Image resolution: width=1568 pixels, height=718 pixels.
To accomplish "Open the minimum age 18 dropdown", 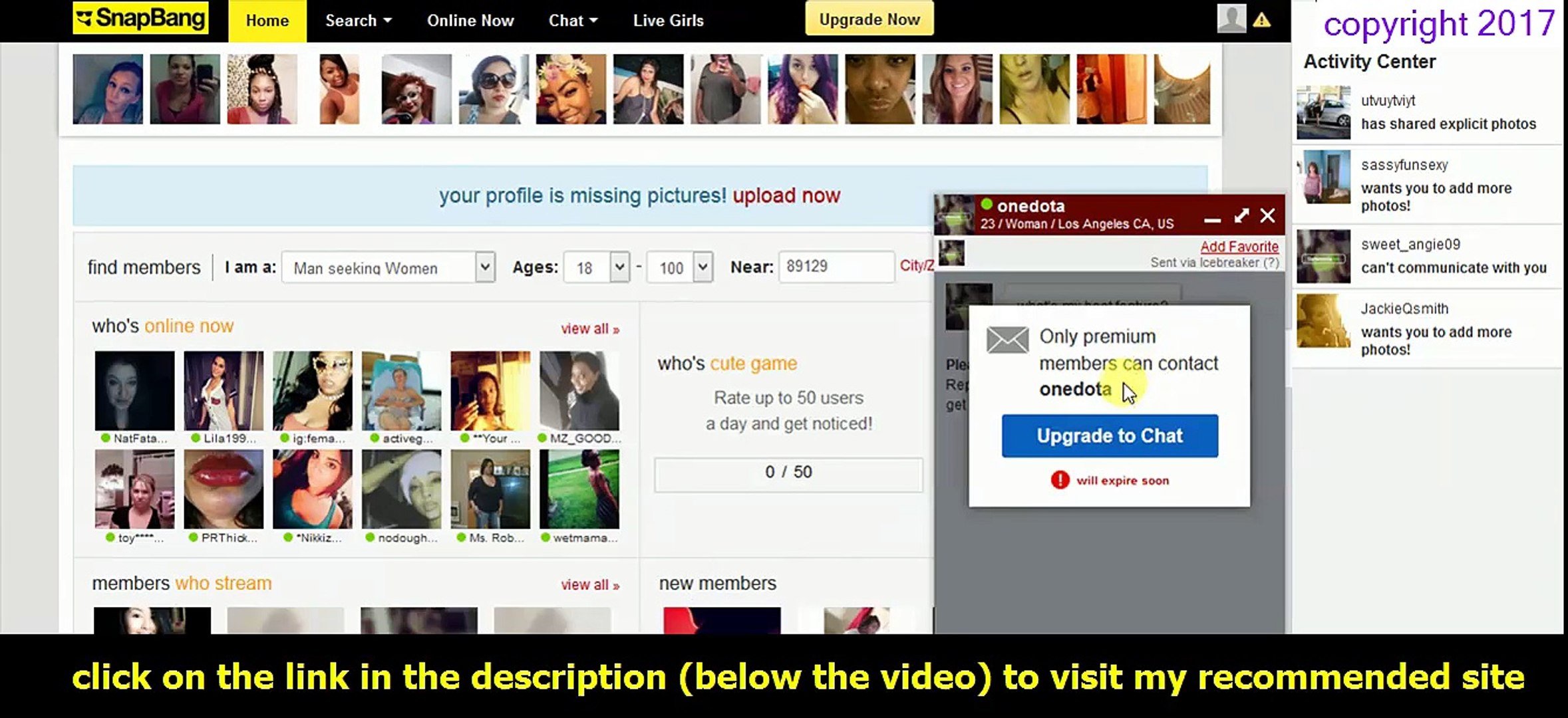I will [x=596, y=267].
